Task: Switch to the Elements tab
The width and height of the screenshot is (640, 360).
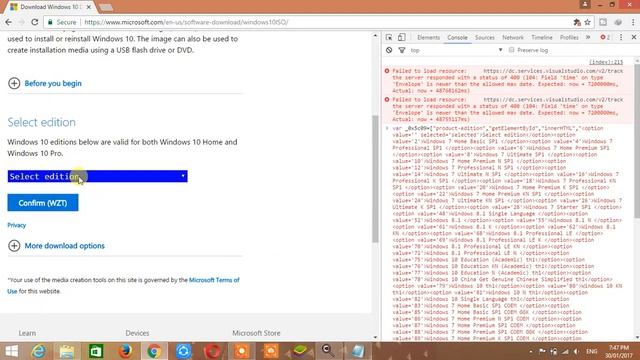Action: [x=428, y=37]
